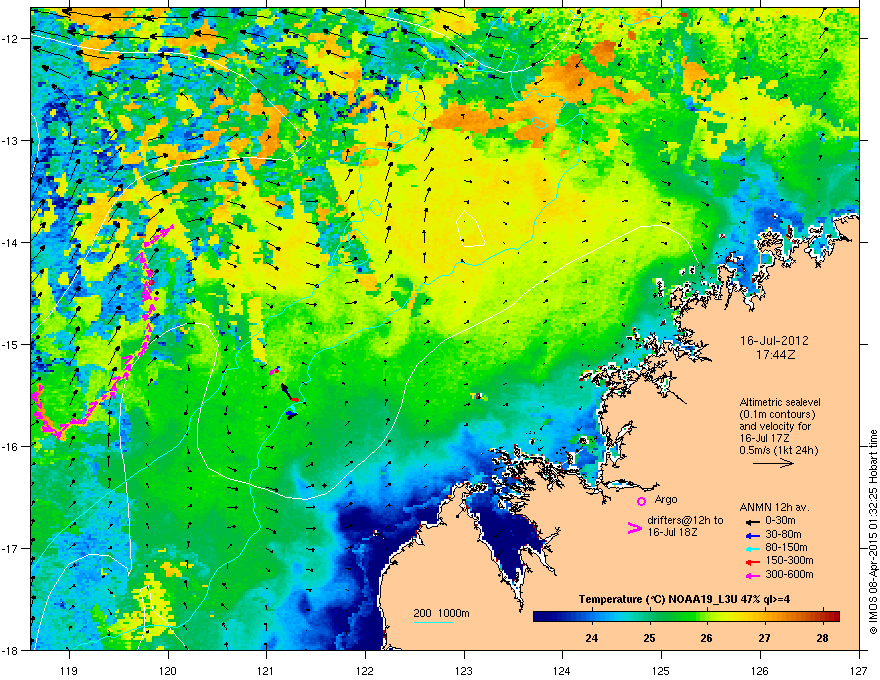Click the '200 1000m' bathymetry label
The image size is (880, 680).
[x=441, y=613]
